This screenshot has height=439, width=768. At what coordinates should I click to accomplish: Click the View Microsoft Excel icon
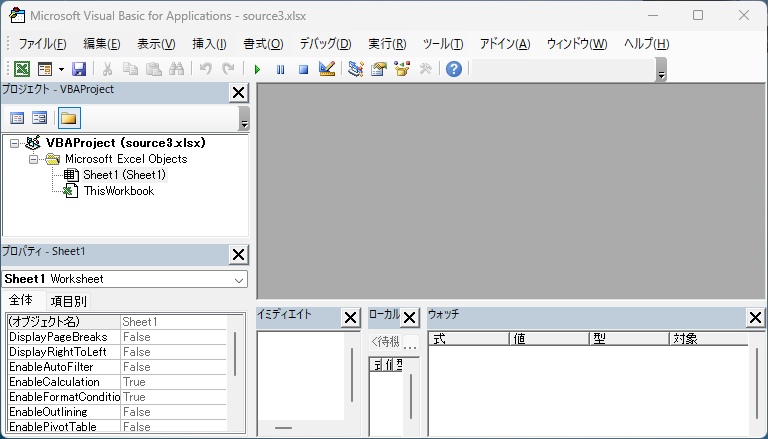tap(20, 69)
